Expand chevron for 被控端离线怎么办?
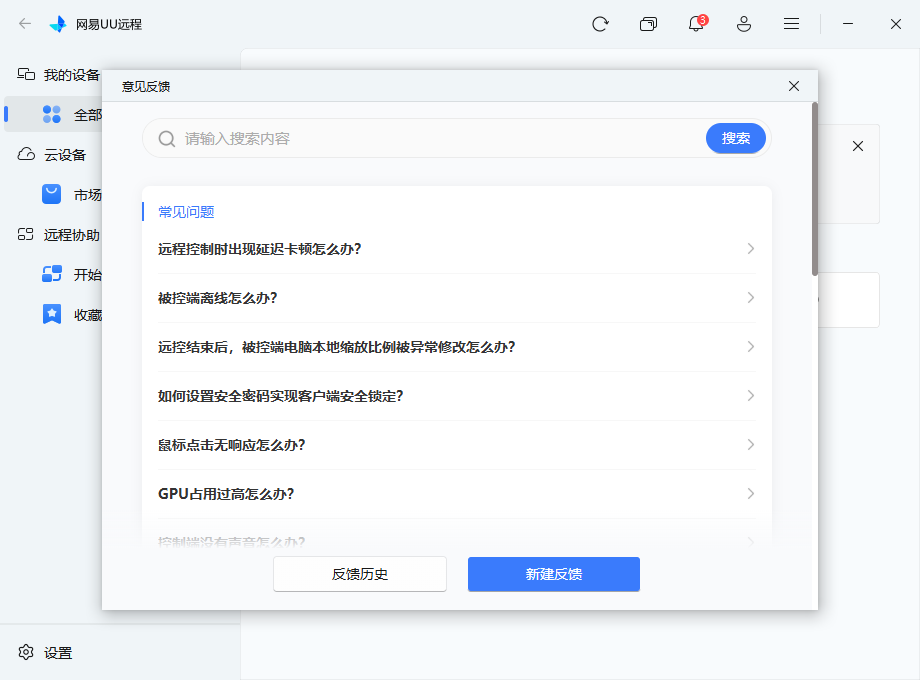The image size is (920, 680). click(x=750, y=297)
